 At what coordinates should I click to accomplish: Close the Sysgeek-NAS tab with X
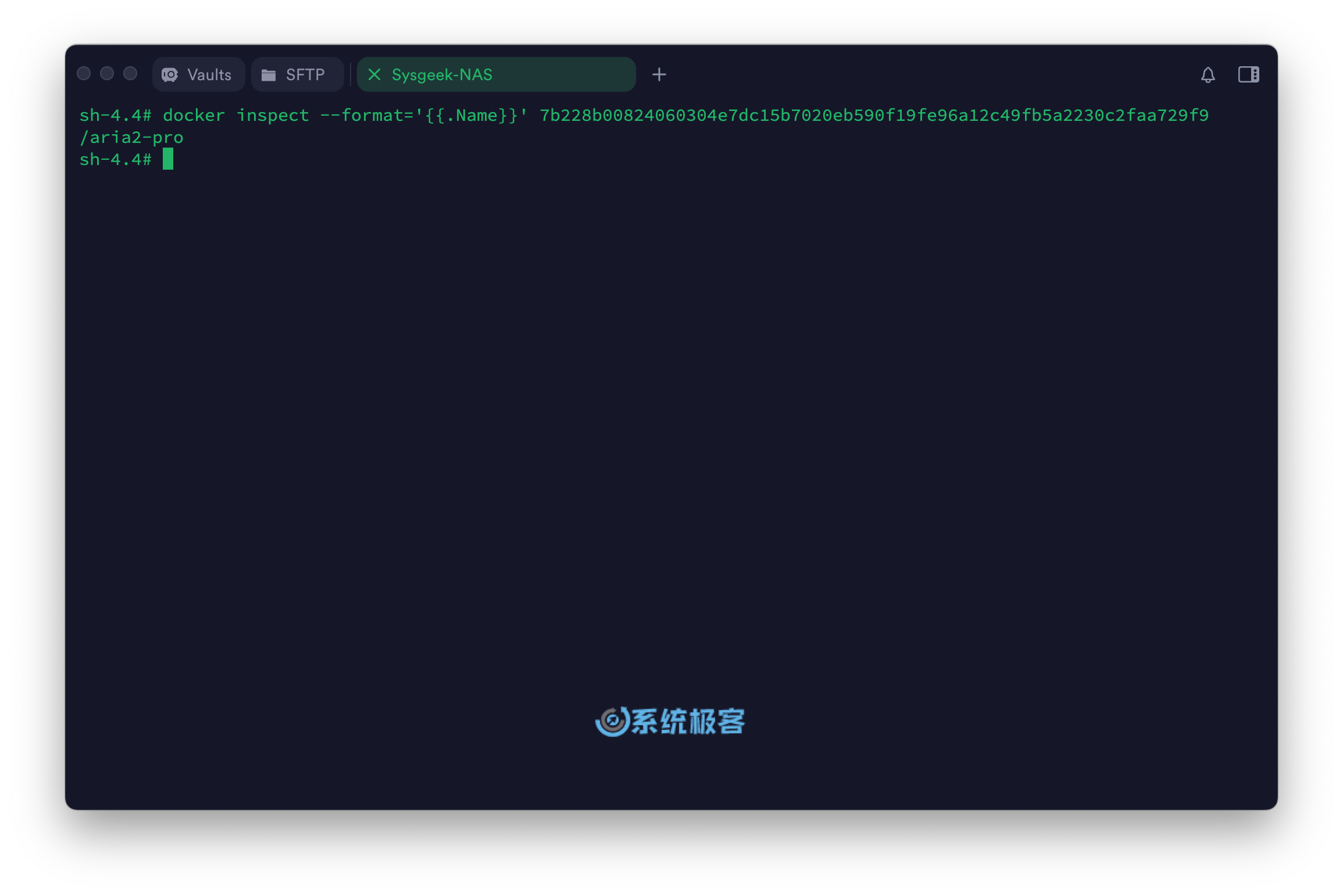coord(374,74)
